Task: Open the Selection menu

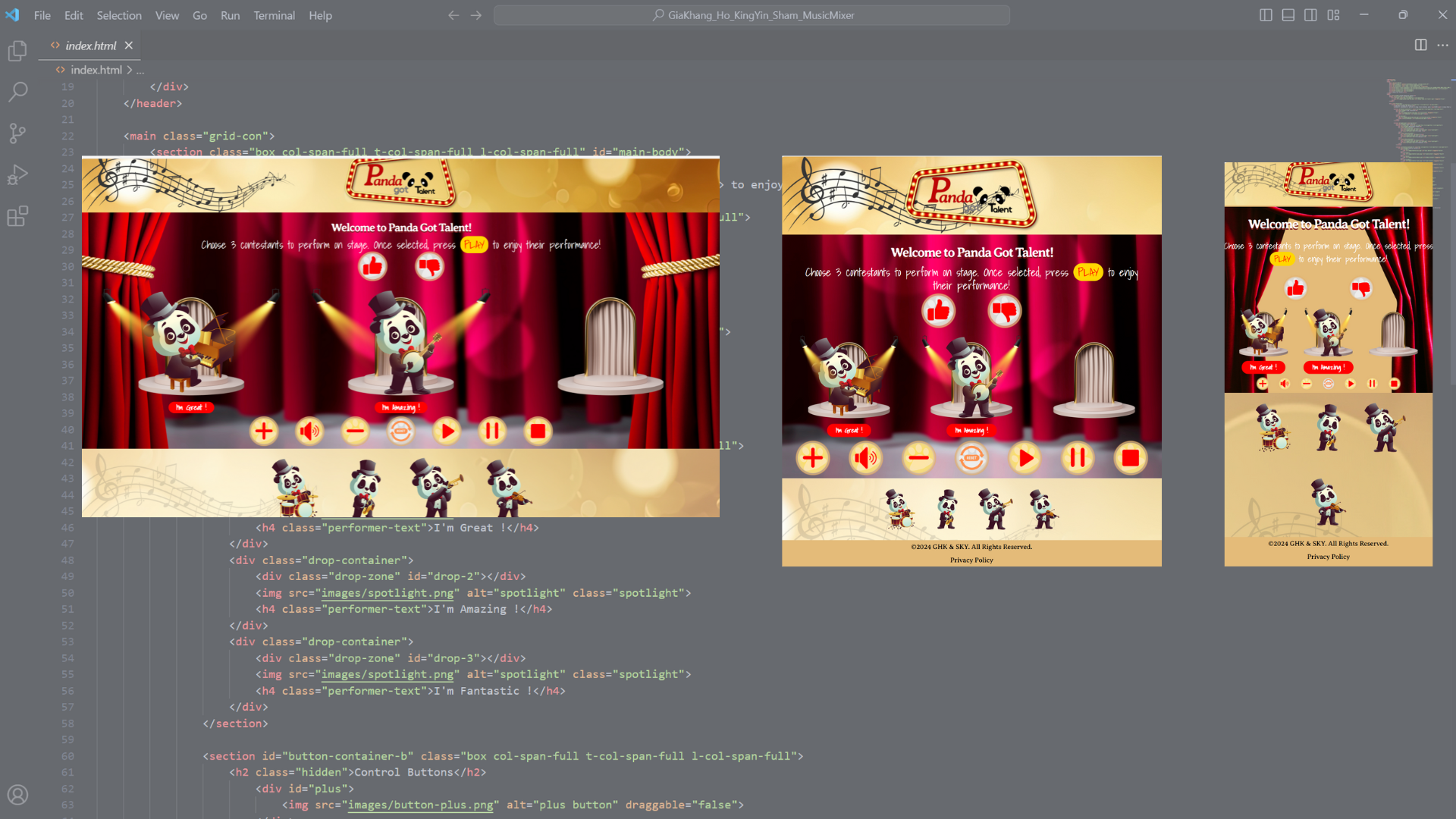Action: pyautogui.click(x=119, y=15)
